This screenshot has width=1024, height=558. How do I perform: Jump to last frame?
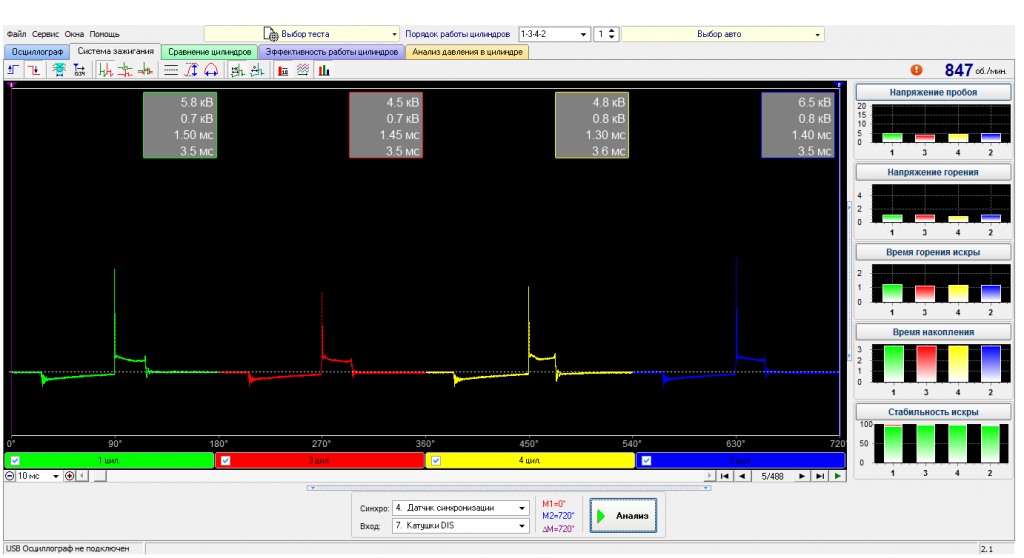click(x=820, y=476)
